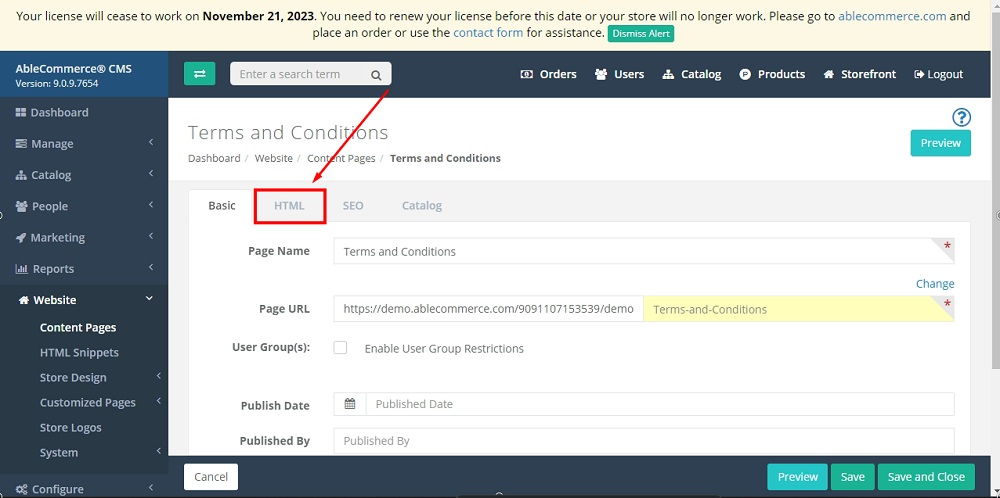The width and height of the screenshot is (1000, 498).
Task: Toggle sidebar with the green swap icon
Action: [200, 74]
